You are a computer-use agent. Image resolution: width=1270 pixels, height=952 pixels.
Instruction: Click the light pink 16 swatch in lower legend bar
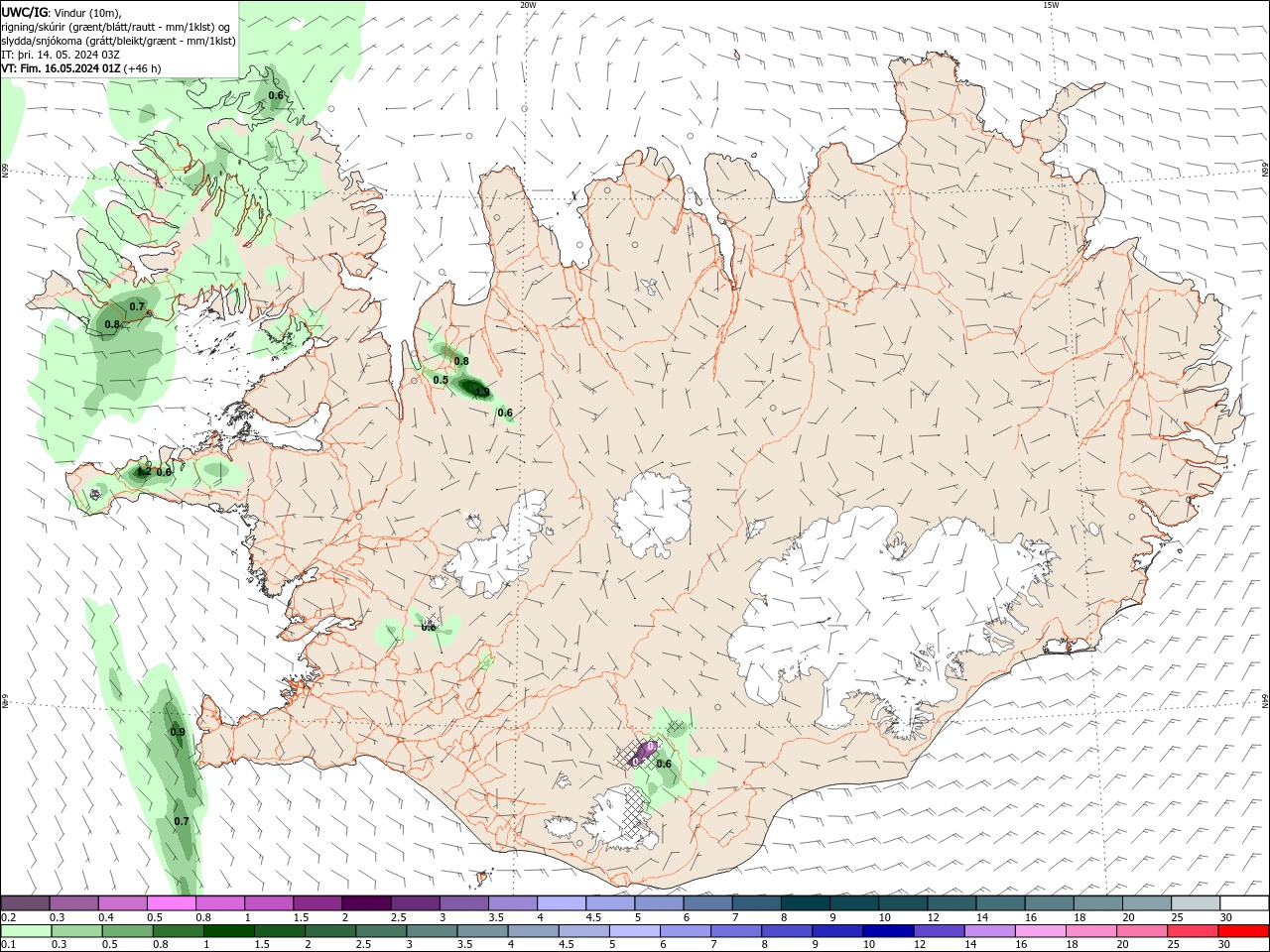[x=1040, y=931]
